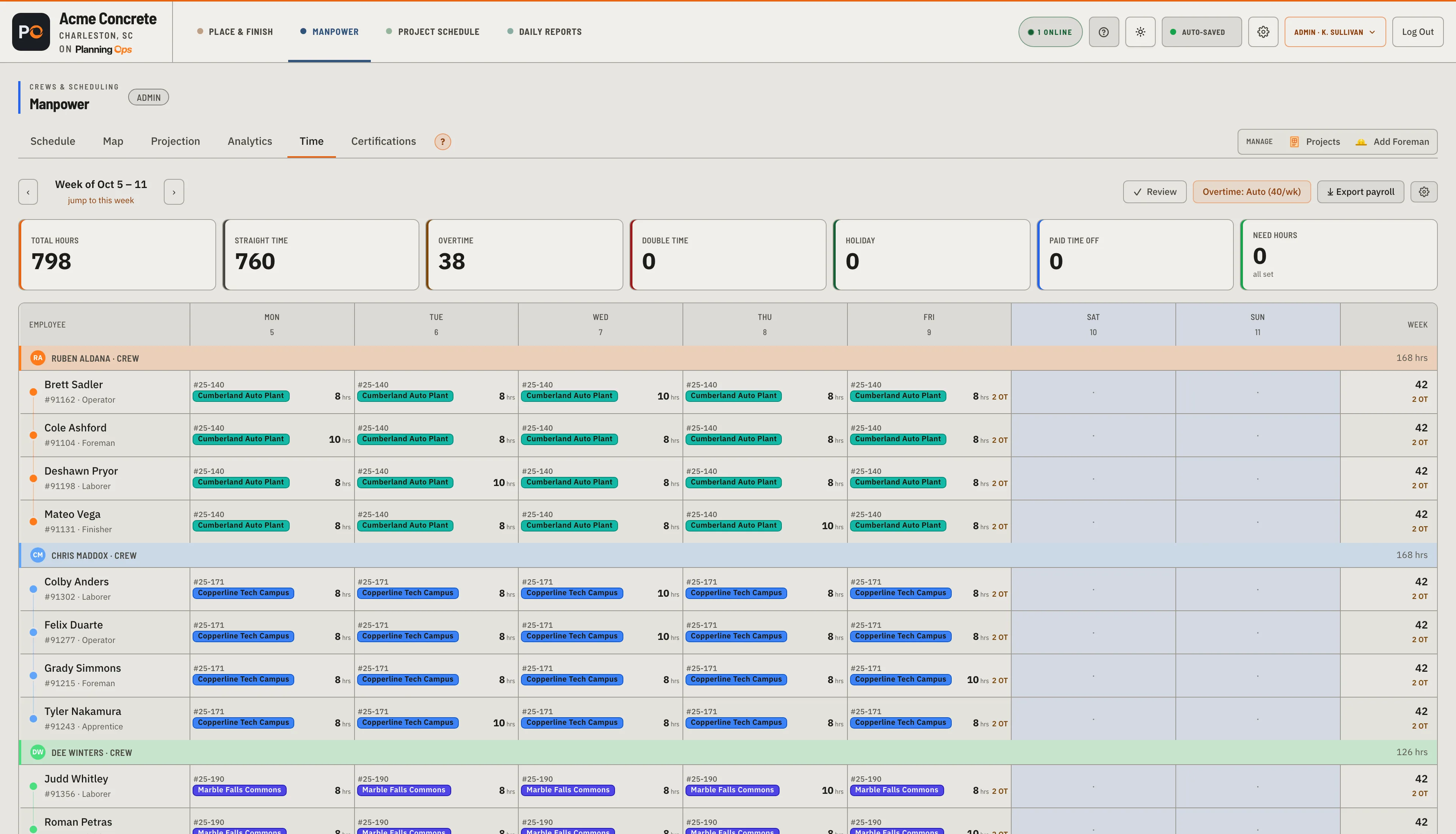Viewport: 1456px width, 834px height.
Task: Click Cole Ashford's Monday 10 hrs entry
Action: [x=339, y=439]
